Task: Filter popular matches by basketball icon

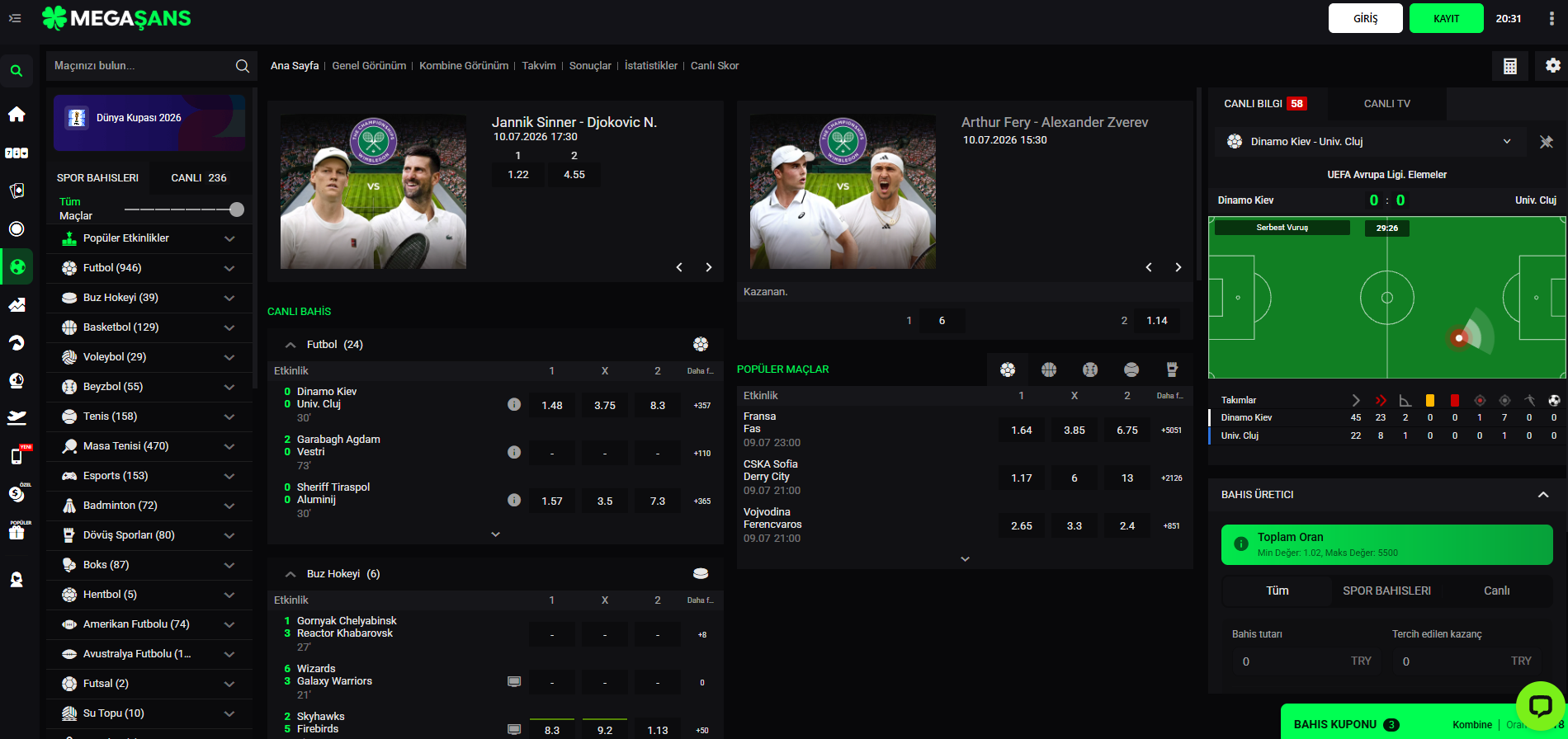Action: pyautogui.click(x=1049, y=369)
